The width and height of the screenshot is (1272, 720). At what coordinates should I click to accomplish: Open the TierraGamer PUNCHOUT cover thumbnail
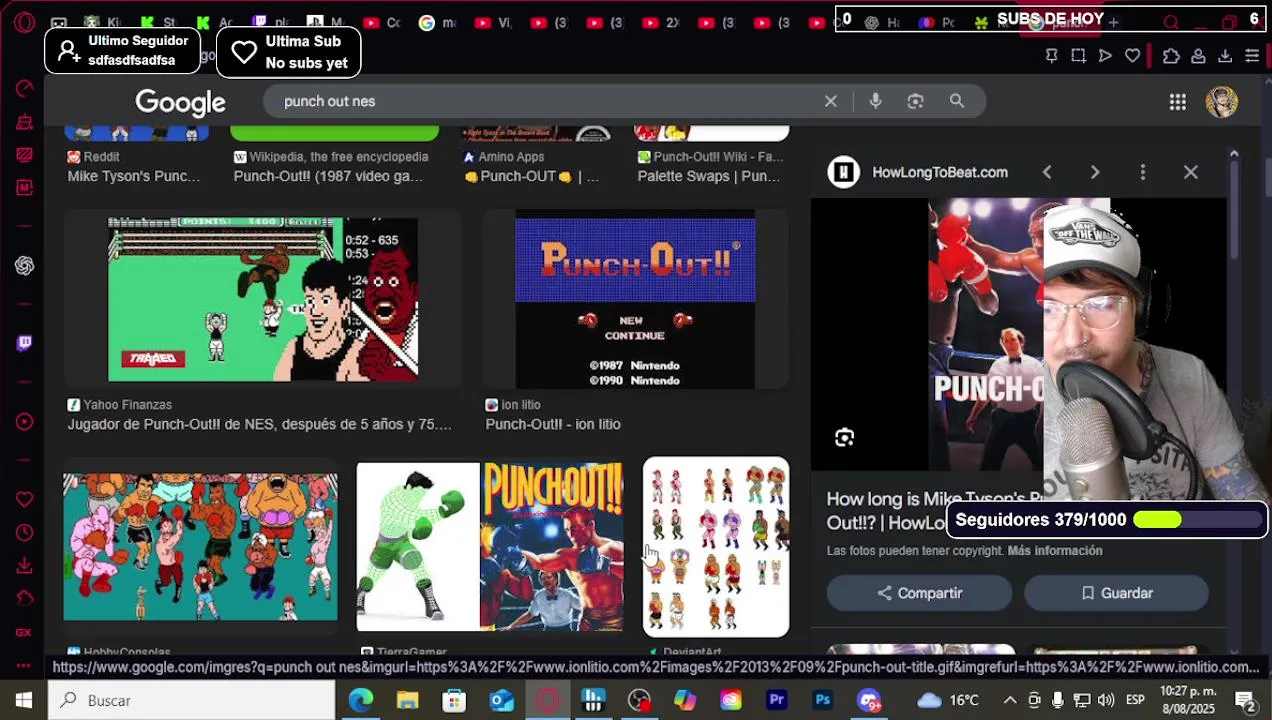pos(490,547)
